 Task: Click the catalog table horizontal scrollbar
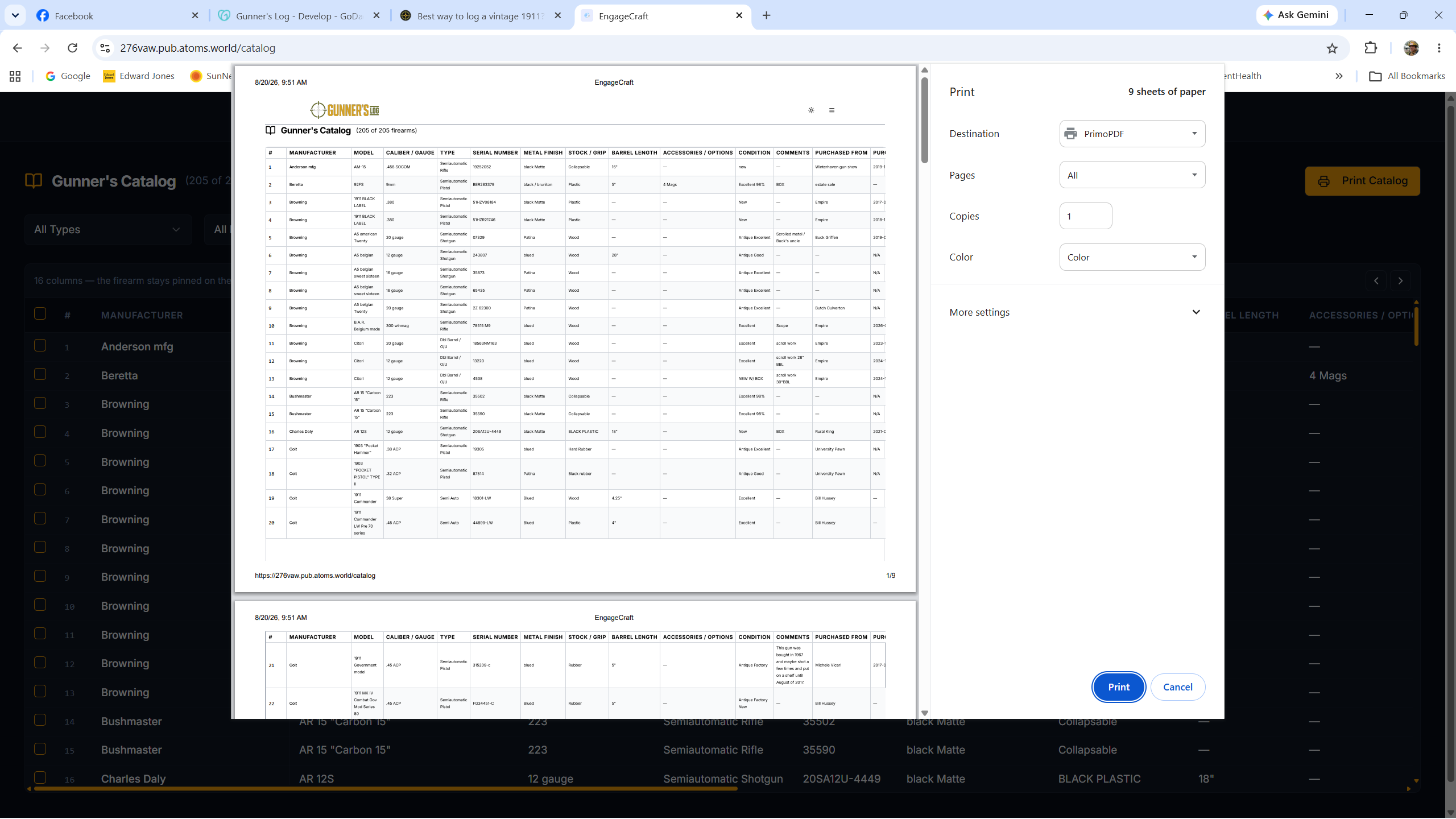point(386,789)
